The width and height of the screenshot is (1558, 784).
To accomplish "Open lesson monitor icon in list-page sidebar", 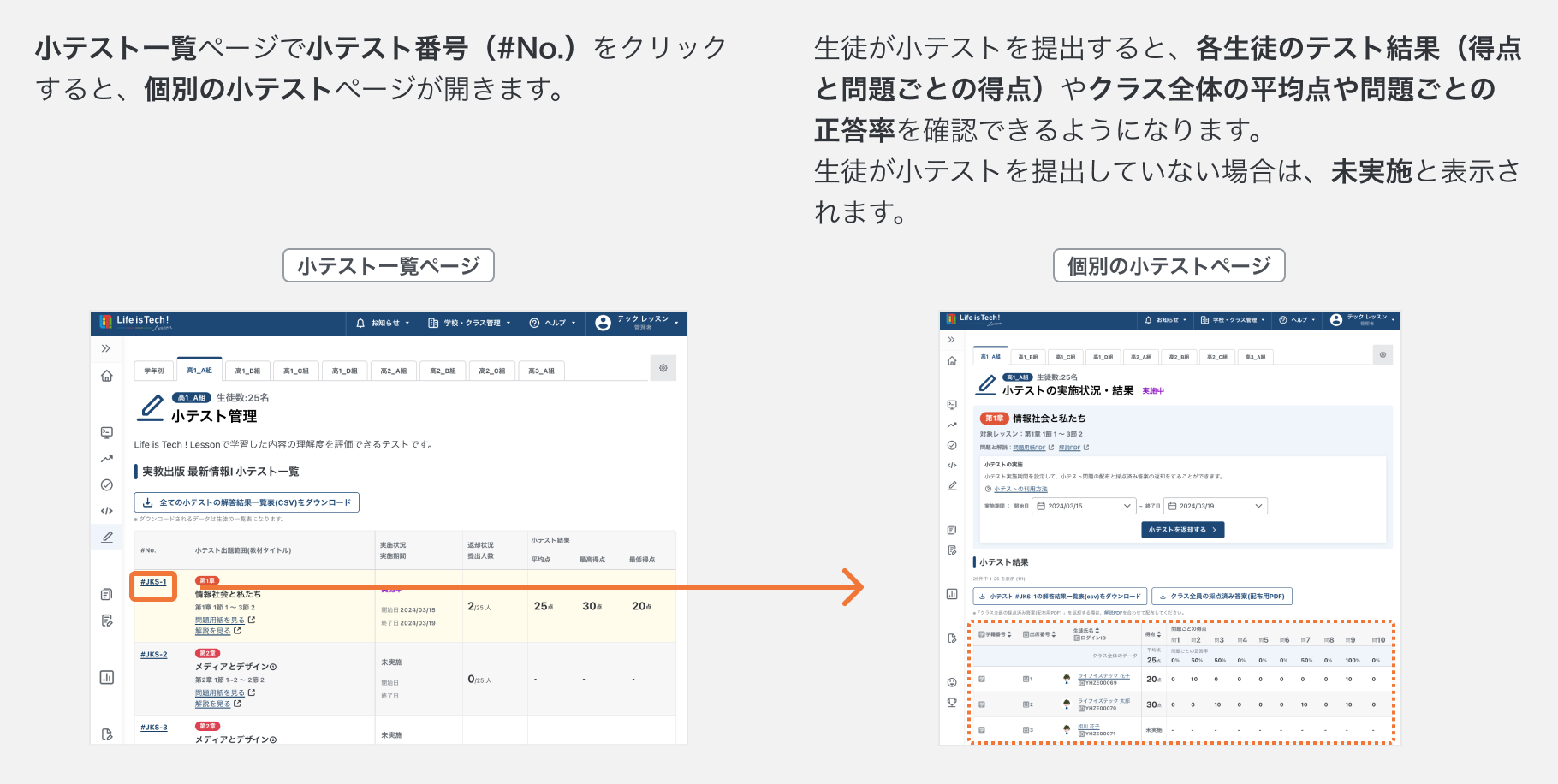I will click(106, 432).
